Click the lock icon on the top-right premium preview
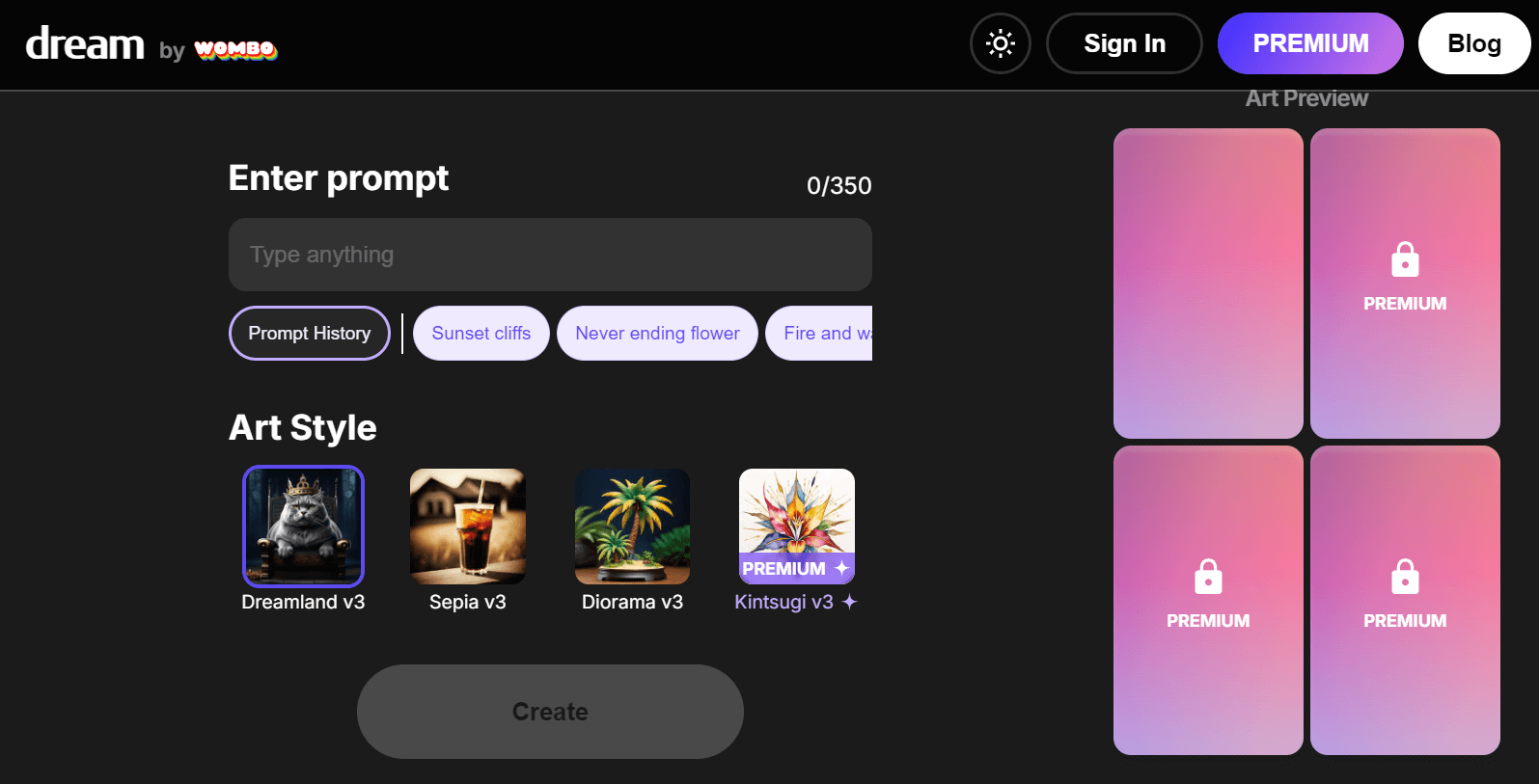This screenshot has height=784, width=1539. pos(1405,259)
